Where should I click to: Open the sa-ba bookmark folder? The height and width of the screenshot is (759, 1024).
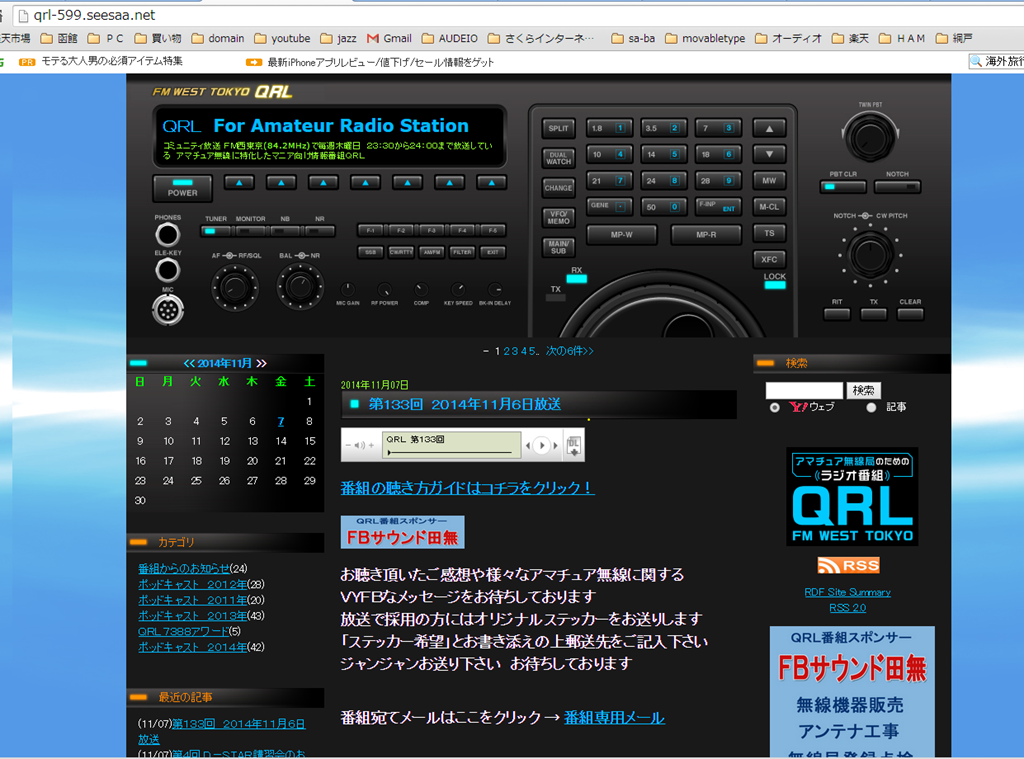[x=633, y=39]
